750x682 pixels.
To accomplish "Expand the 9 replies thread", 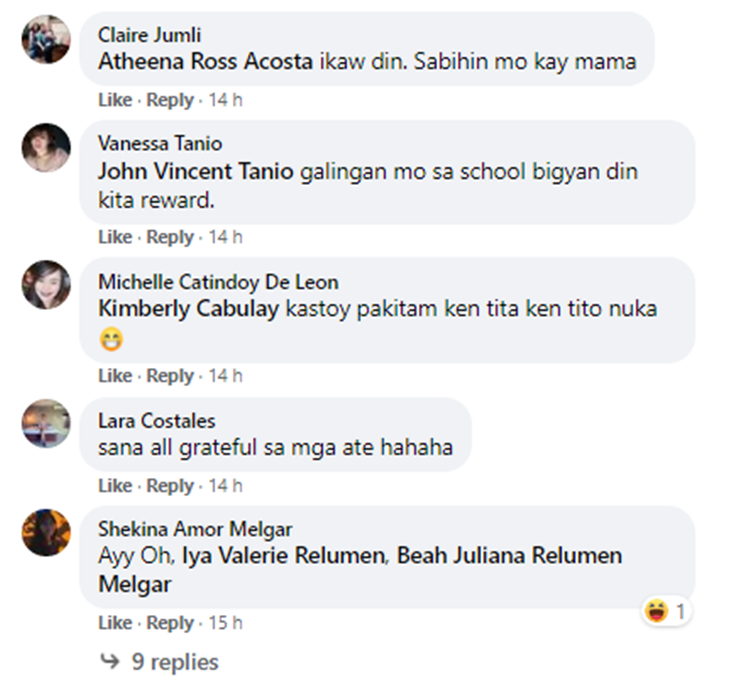I will [174, 661].
